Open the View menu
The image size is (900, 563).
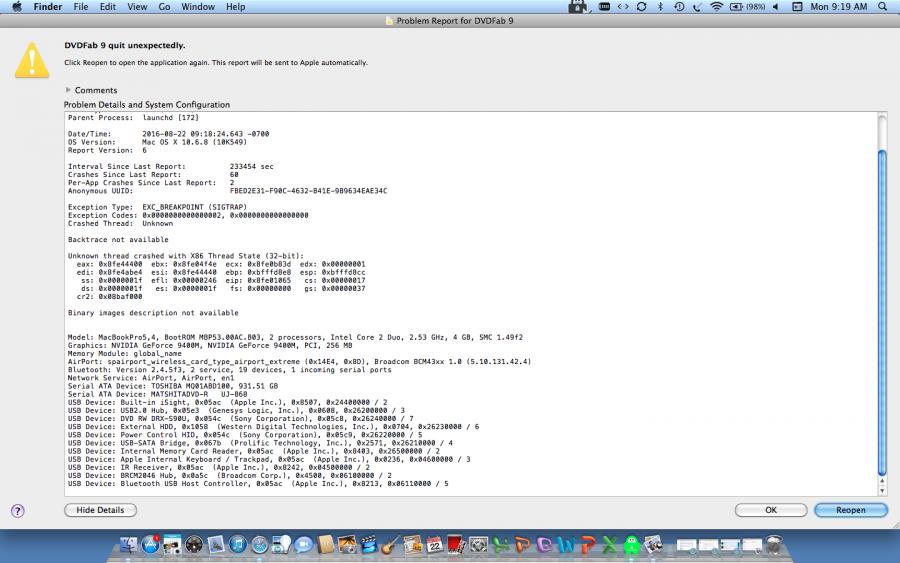(x=137, y=7)
